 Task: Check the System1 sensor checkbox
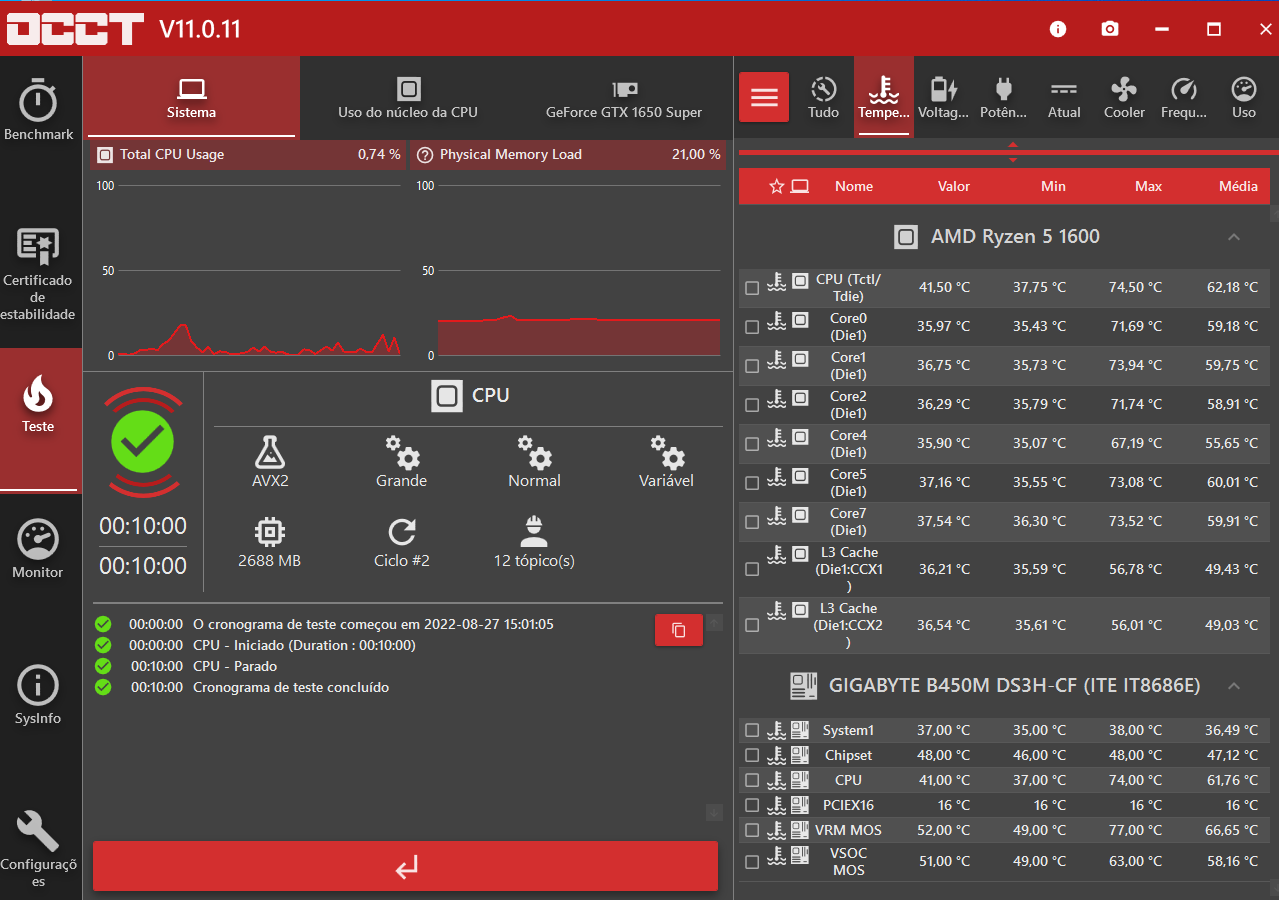(x=752, y=731)
